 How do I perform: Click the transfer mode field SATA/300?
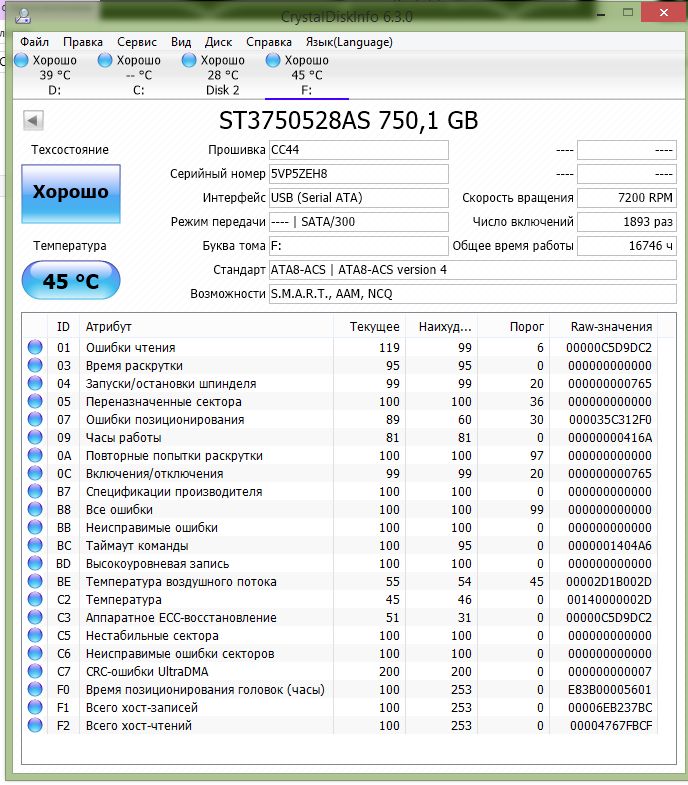(x=359, y=222)
